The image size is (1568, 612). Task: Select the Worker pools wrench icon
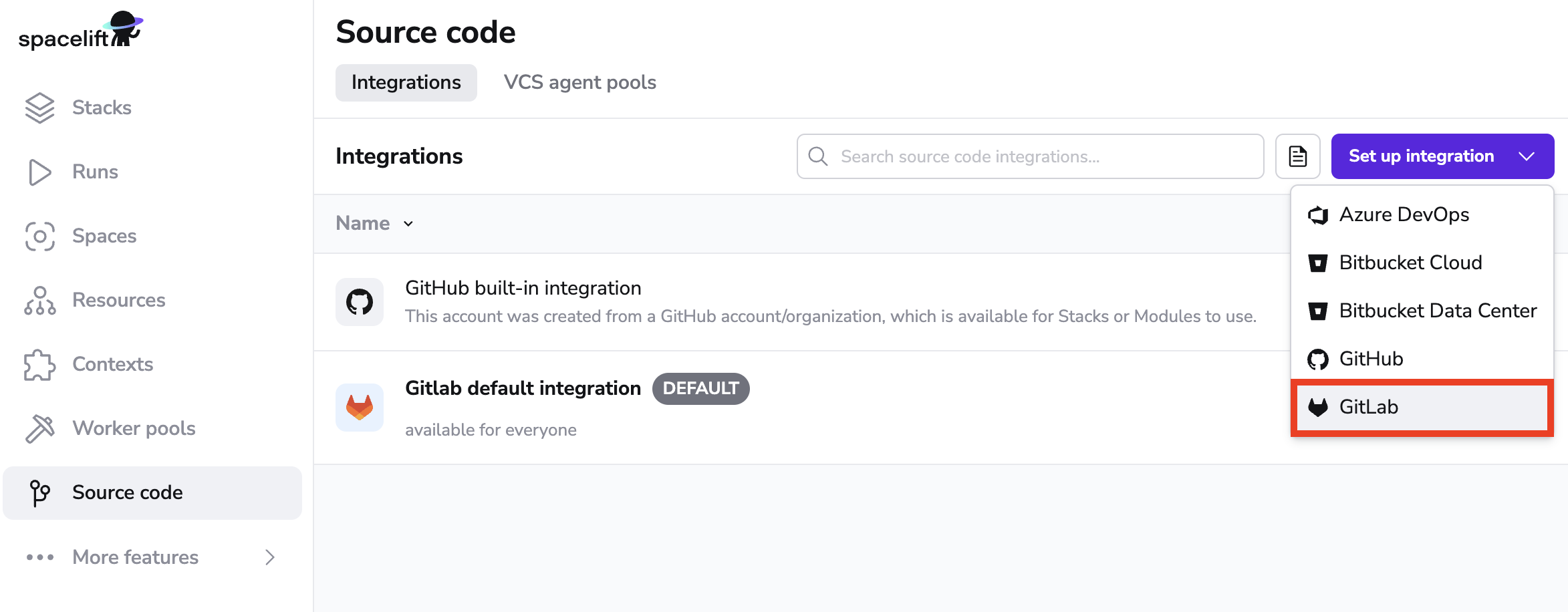[39, 428]
